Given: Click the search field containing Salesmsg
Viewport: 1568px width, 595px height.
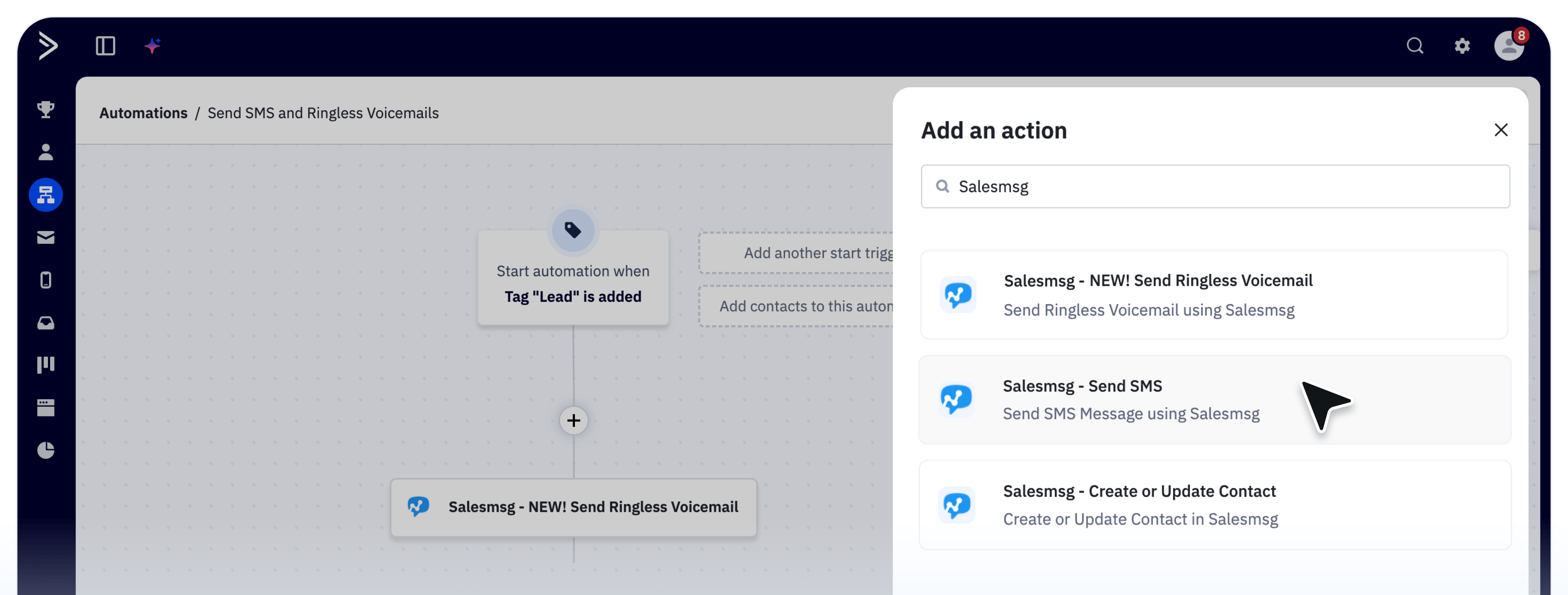Looking at the screenshot, I should (x=1214, y=186).
